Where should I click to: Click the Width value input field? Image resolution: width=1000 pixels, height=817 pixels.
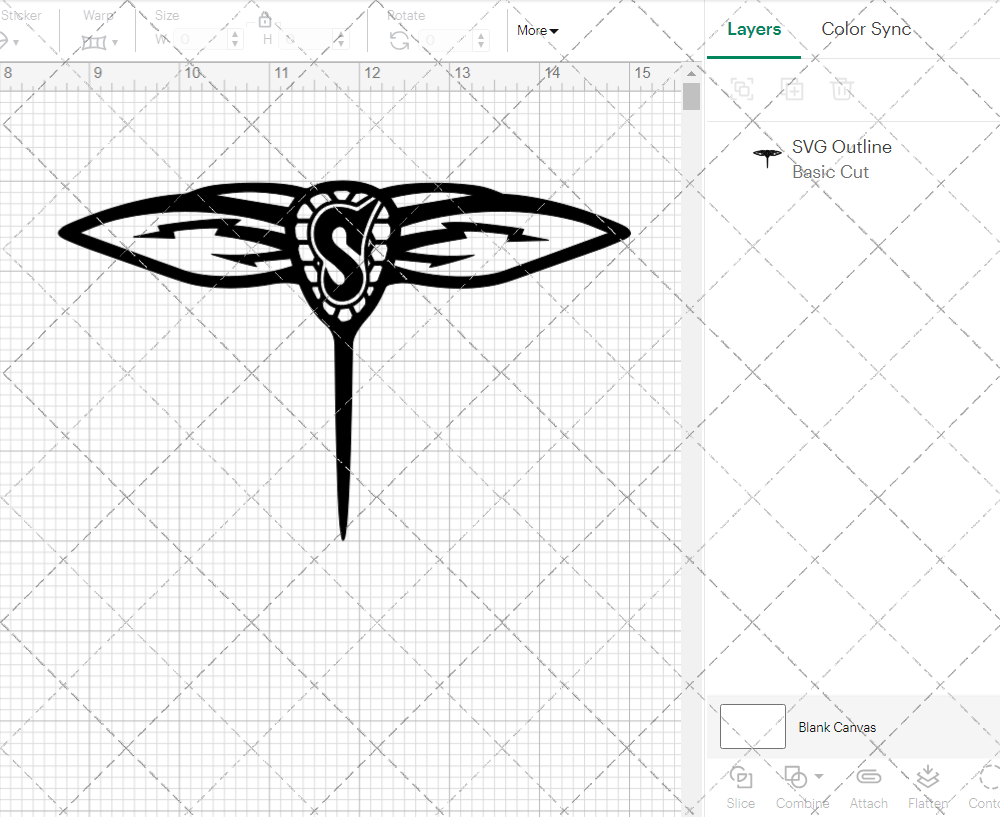[200, 40]
